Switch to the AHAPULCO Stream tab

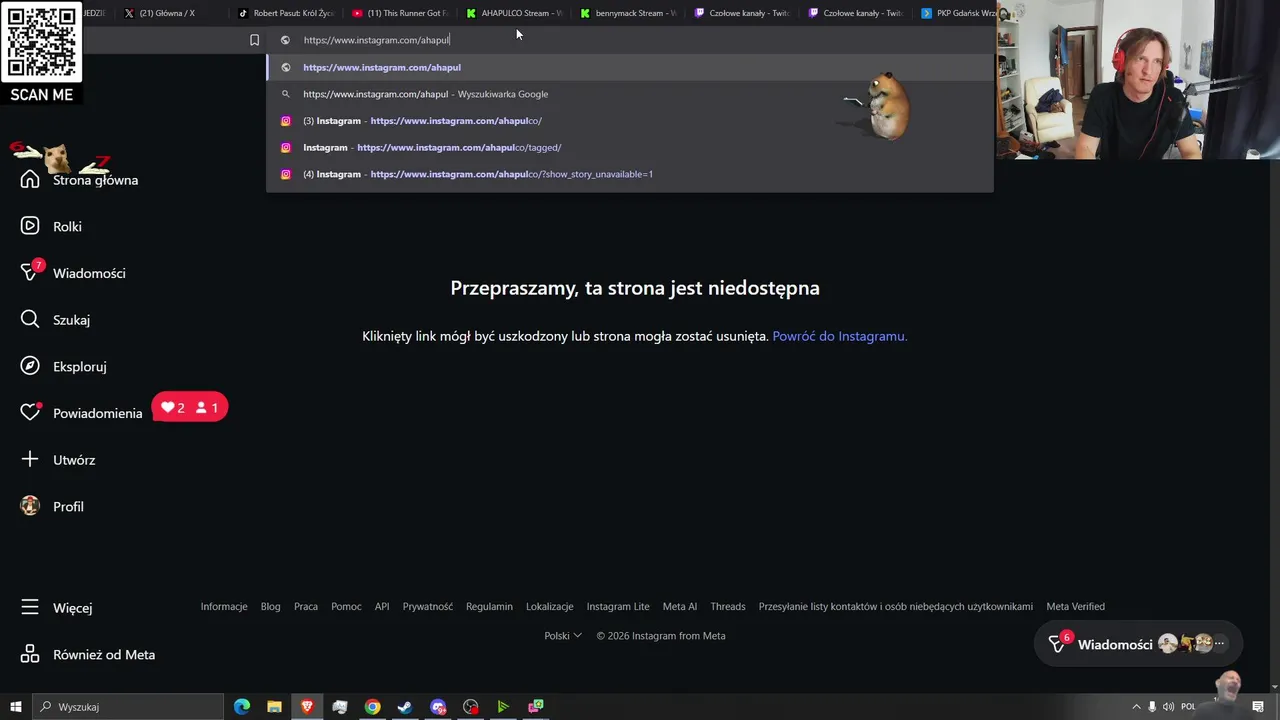pos(514,13)
